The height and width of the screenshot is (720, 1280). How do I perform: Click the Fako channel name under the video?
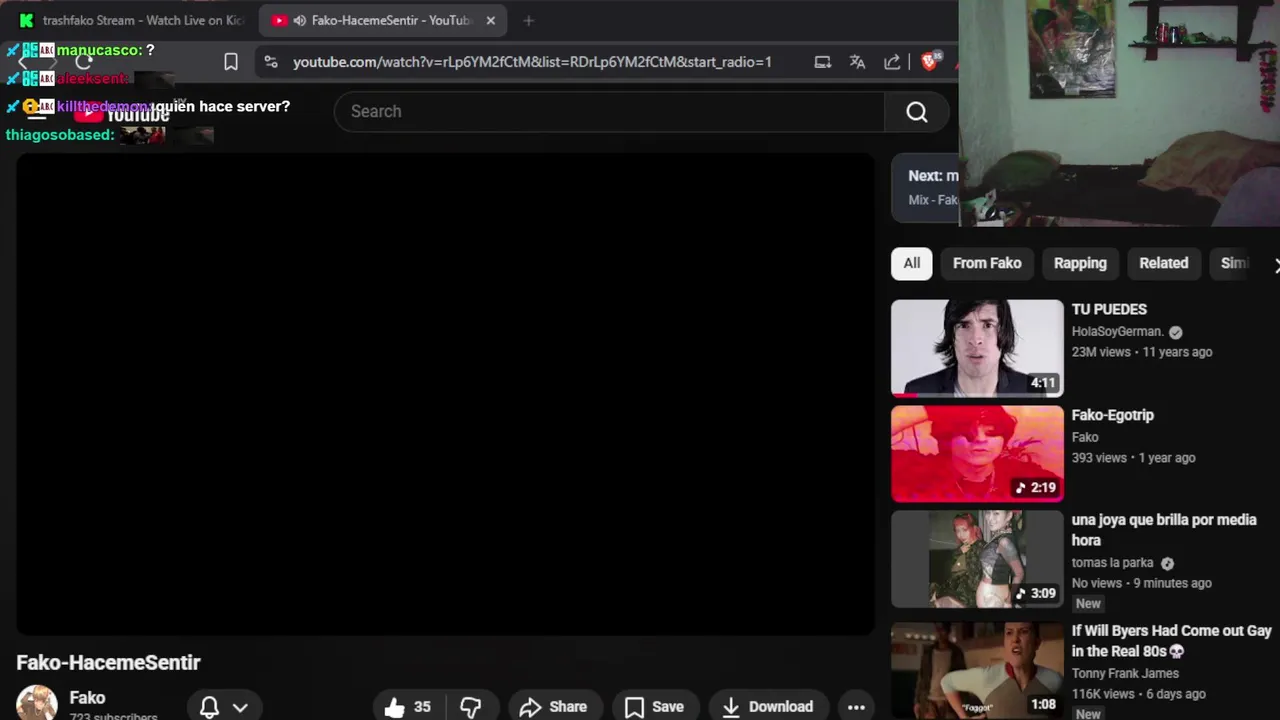[x=87, y=698]
